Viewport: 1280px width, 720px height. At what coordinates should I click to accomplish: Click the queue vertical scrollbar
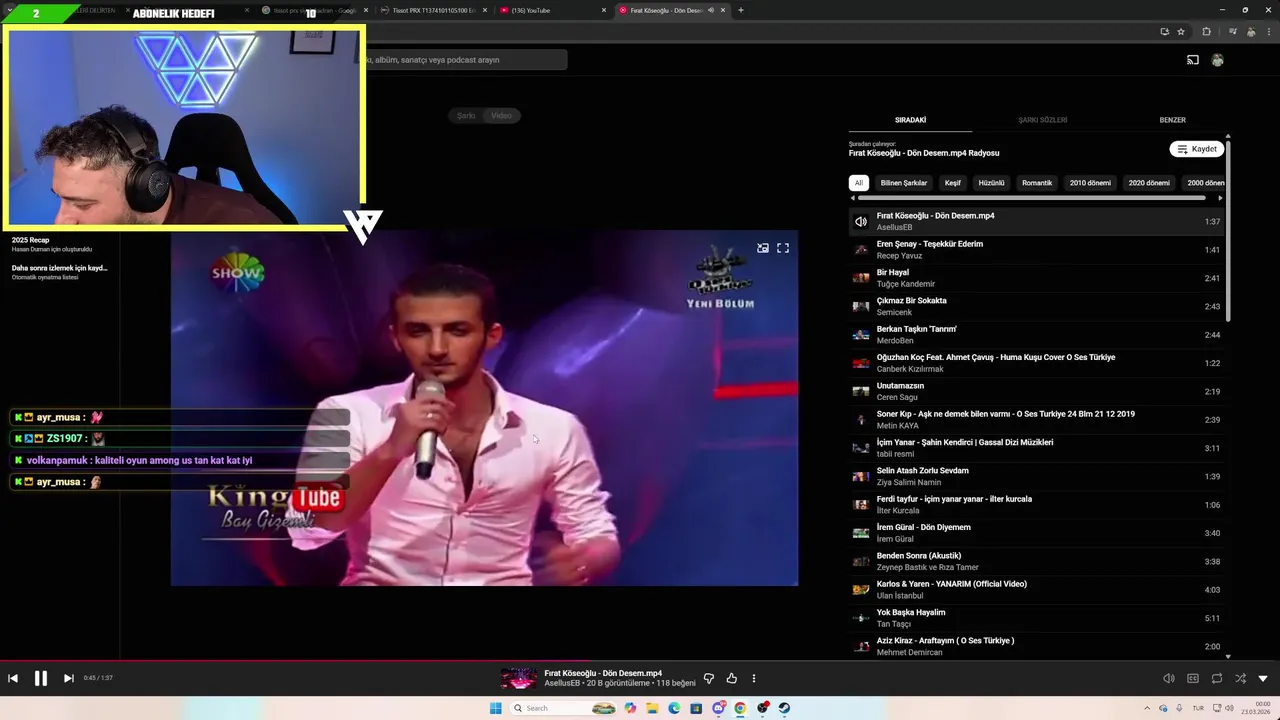pos(1228,230)
